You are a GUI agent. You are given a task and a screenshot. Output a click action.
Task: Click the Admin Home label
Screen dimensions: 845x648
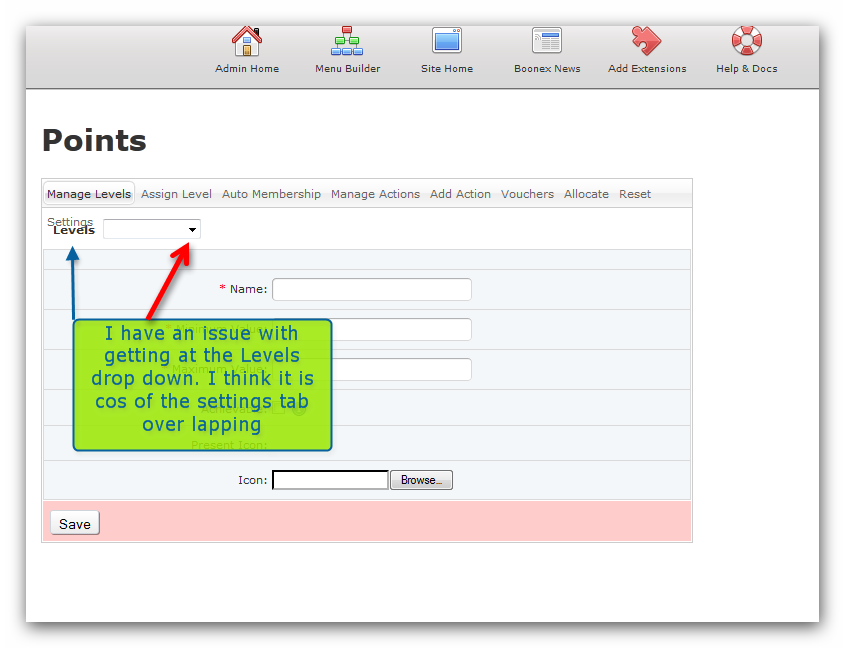[247, 68]
